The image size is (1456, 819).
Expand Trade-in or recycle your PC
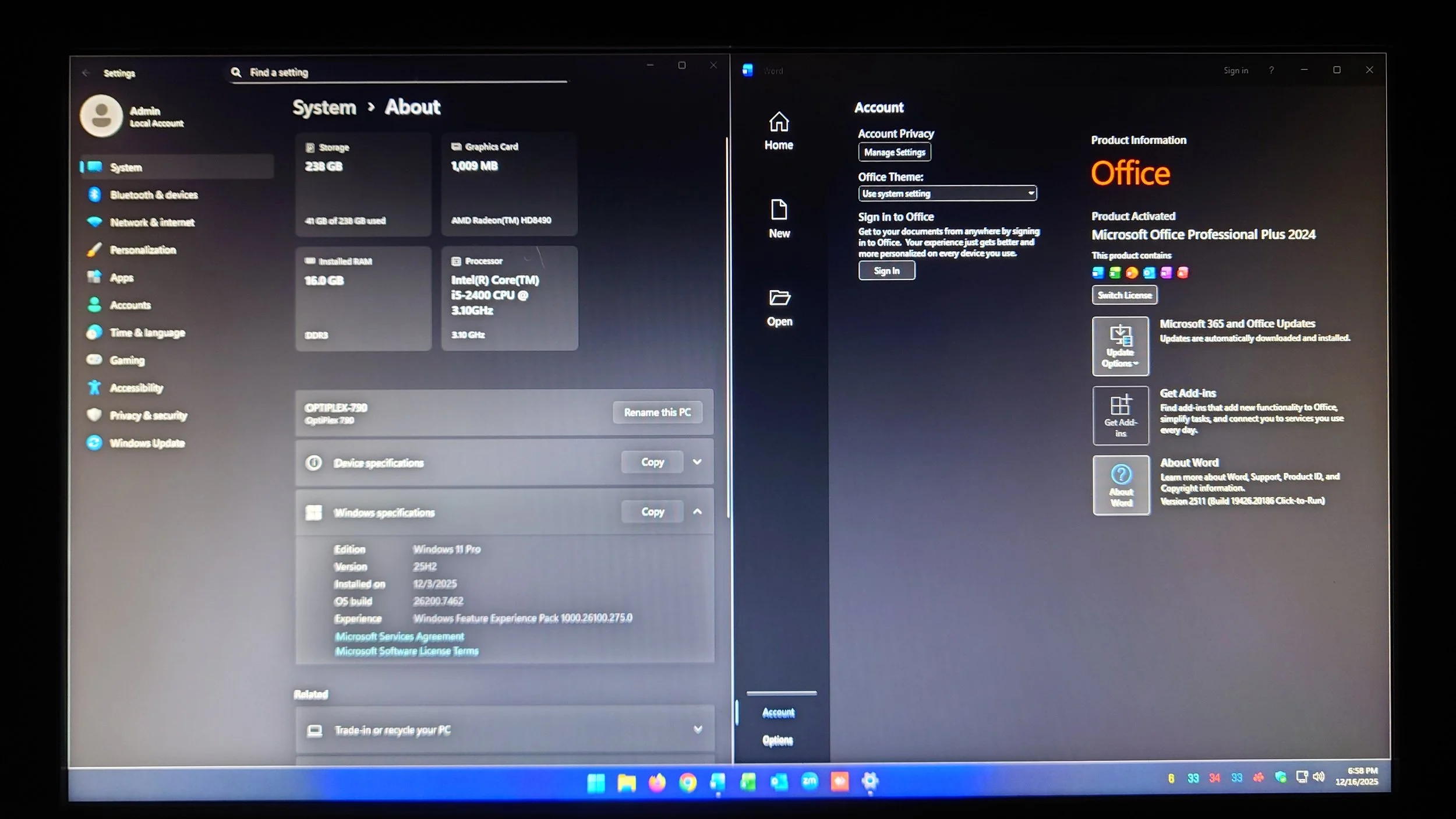[697, 729]
